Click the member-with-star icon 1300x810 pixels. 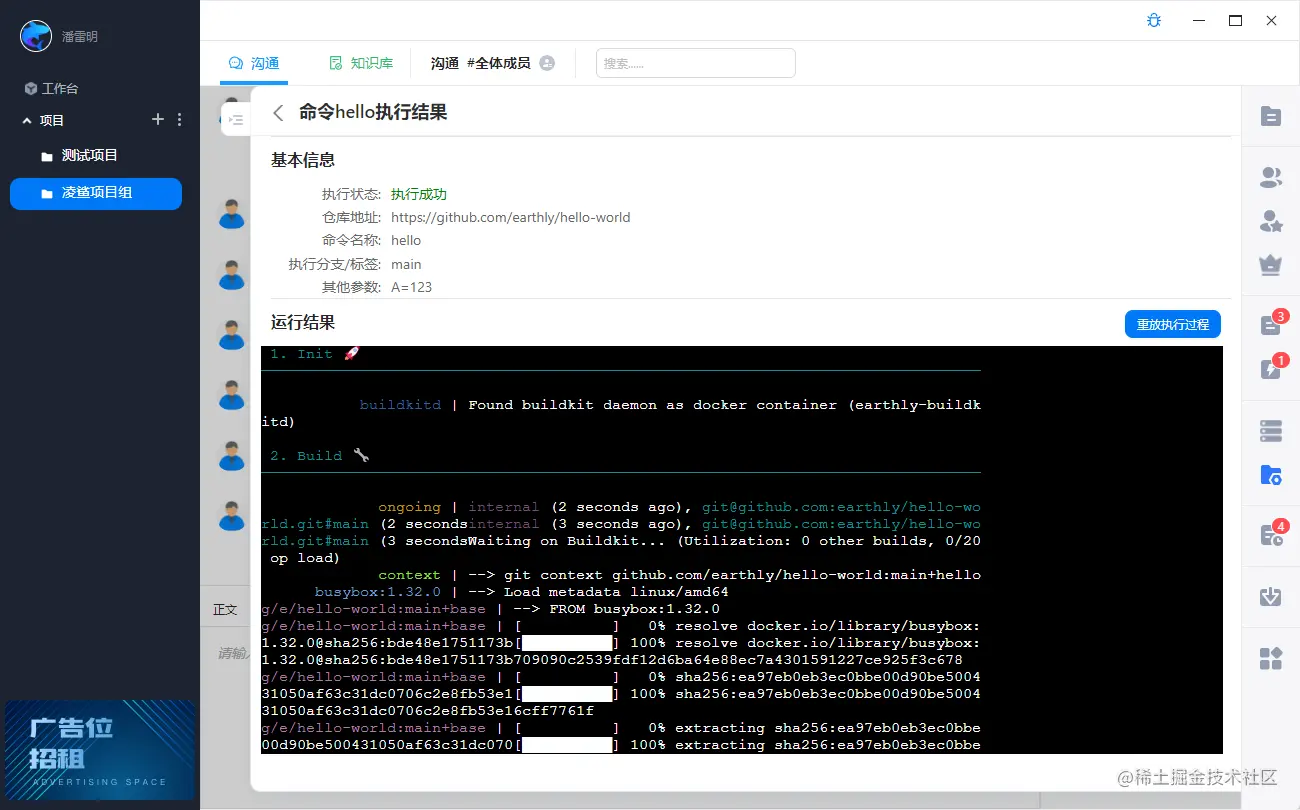(1271, 221)
